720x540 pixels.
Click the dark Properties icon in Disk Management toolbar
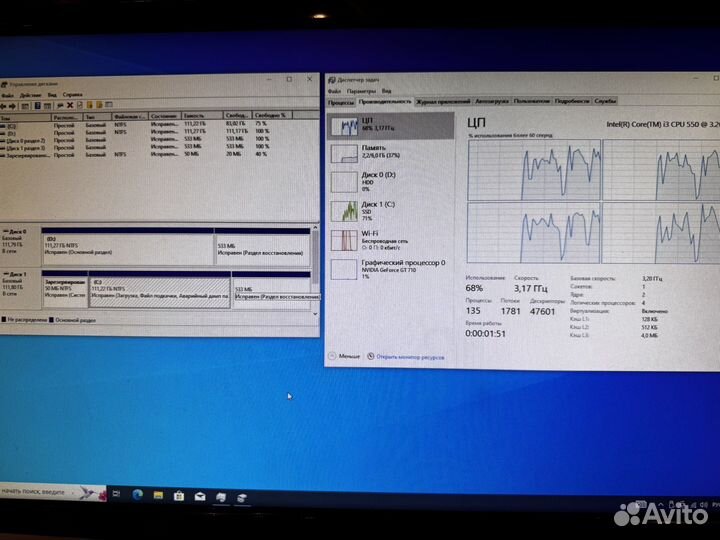point(38,106)
